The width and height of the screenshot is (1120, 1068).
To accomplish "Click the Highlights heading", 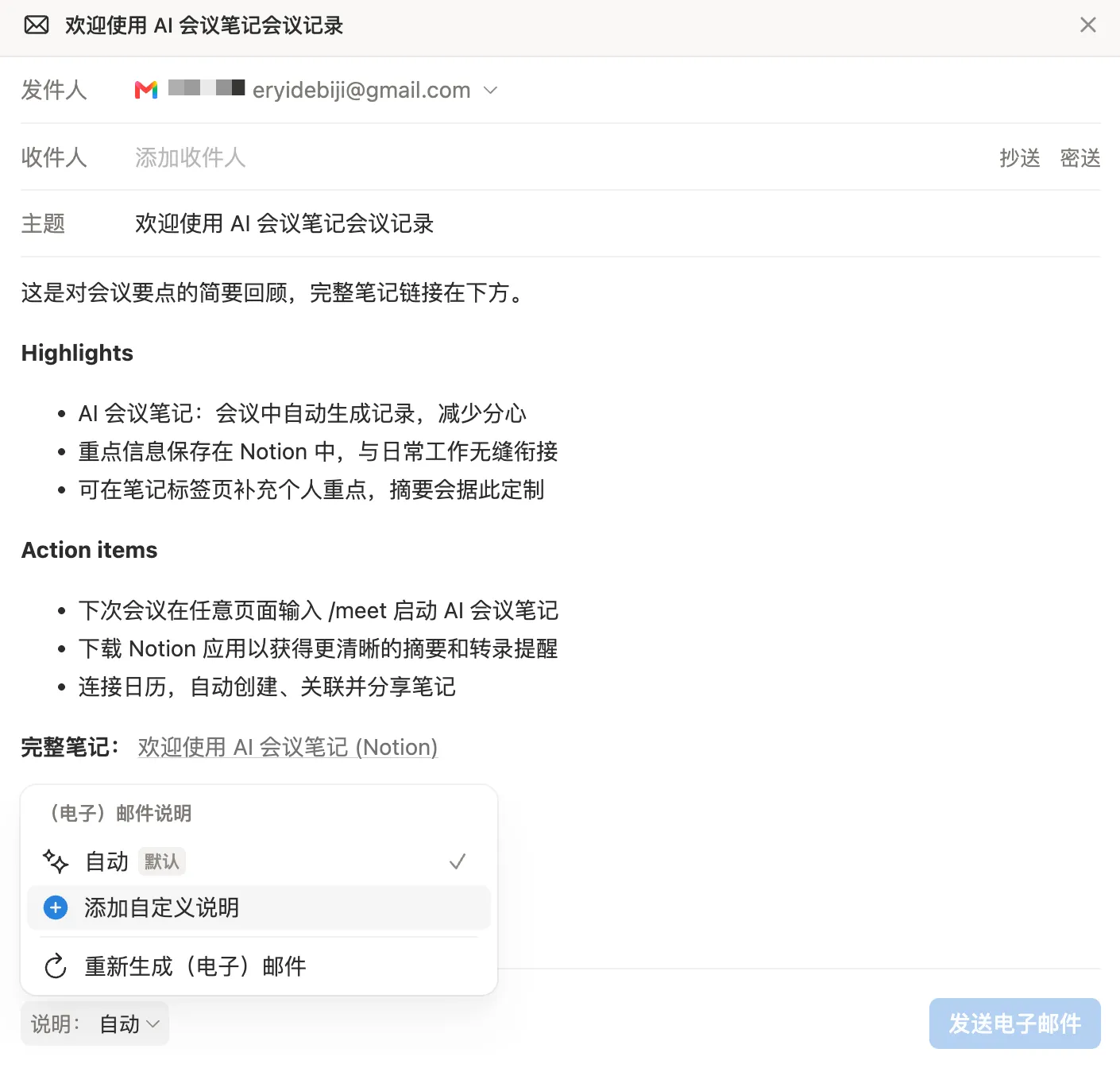I will (77, 353).
